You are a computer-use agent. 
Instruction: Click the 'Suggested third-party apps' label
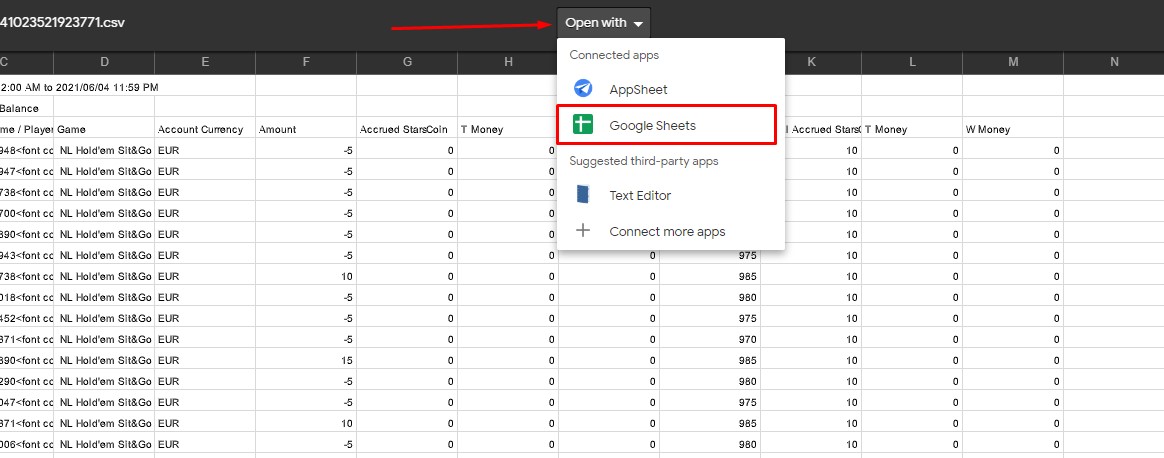pos(644,160)
